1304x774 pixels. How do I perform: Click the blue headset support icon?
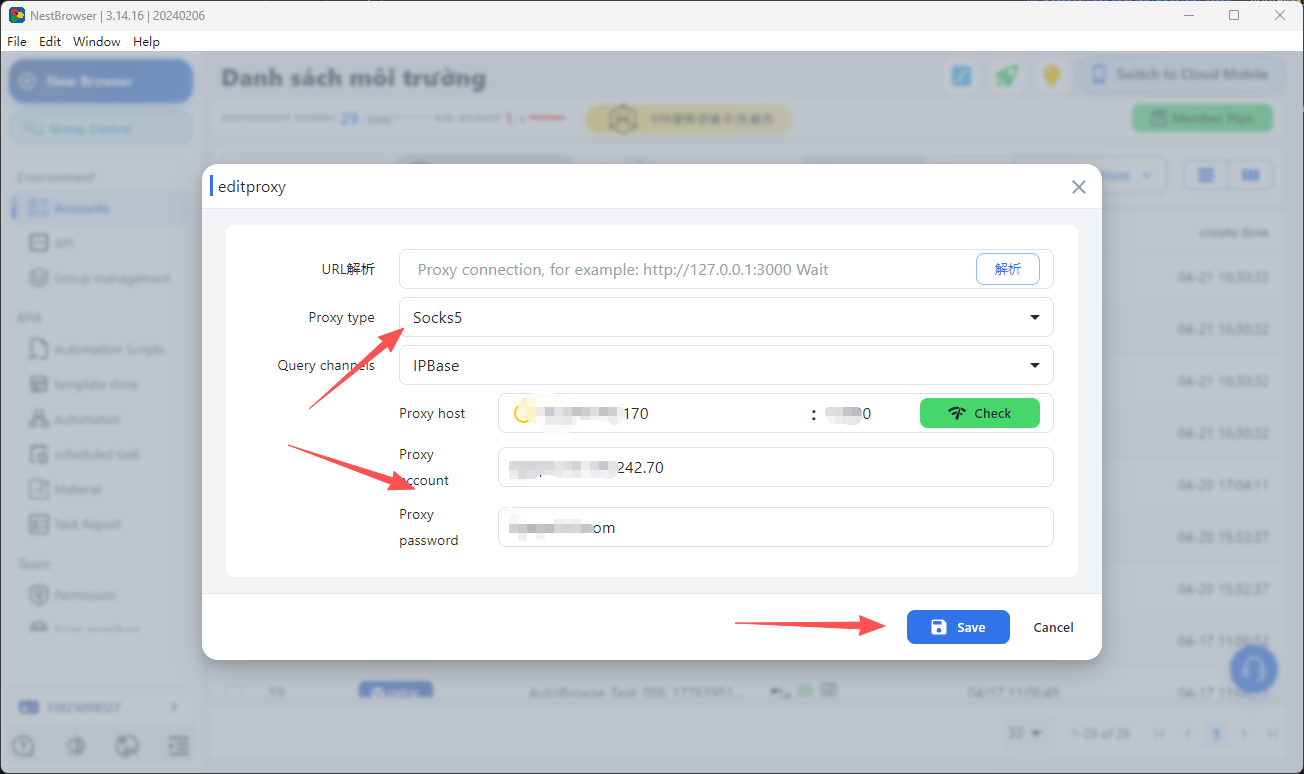tap(1253, 669)
